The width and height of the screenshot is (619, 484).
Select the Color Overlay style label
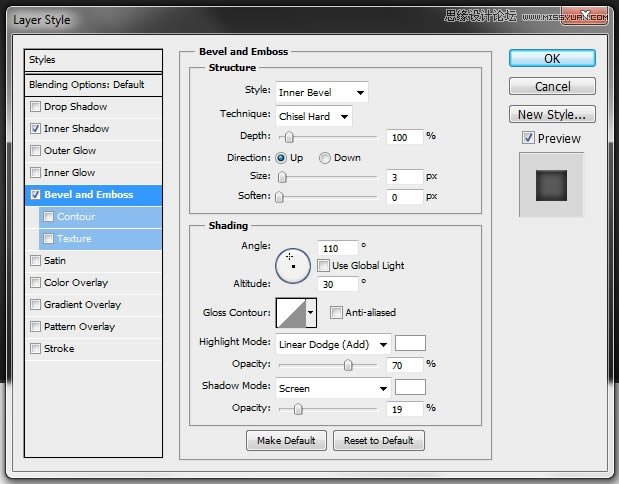click(76, 283)
